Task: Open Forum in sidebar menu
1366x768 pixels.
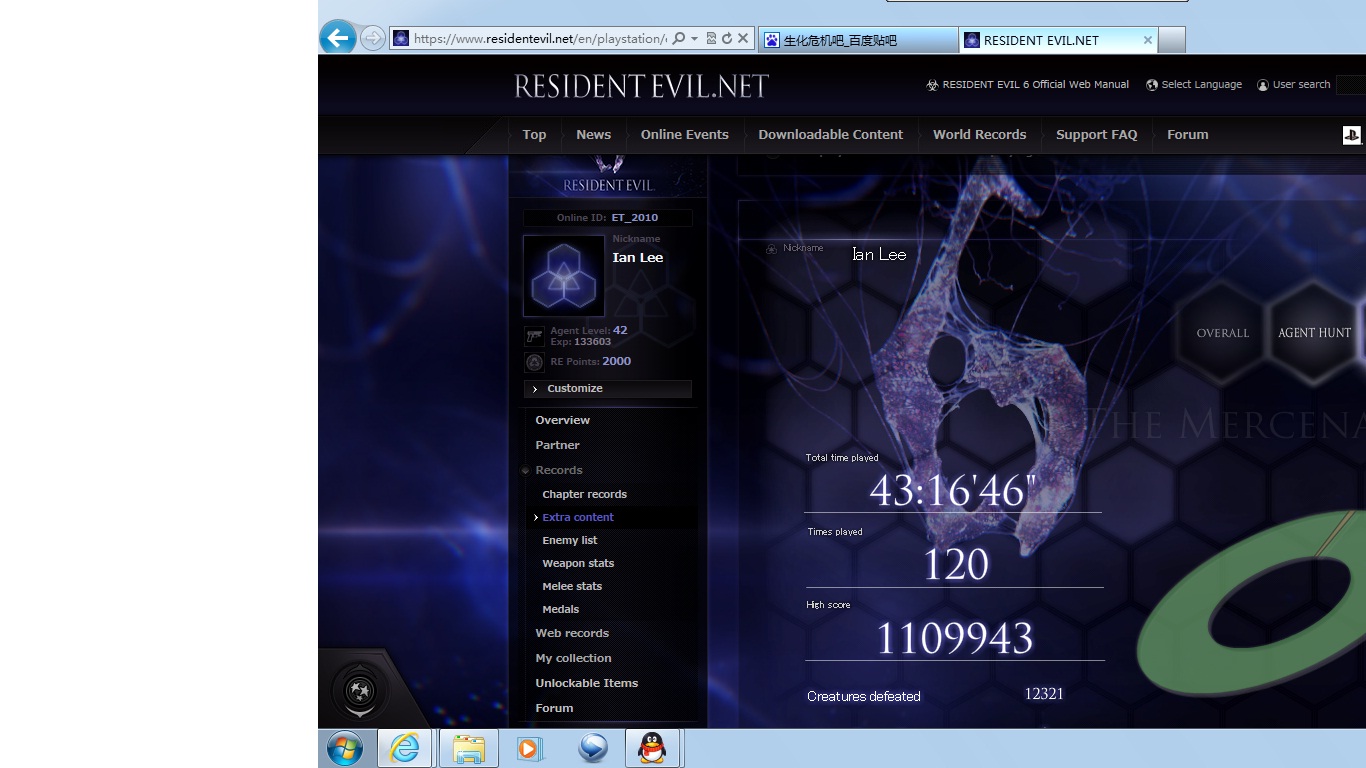Action: click(554, 709)
